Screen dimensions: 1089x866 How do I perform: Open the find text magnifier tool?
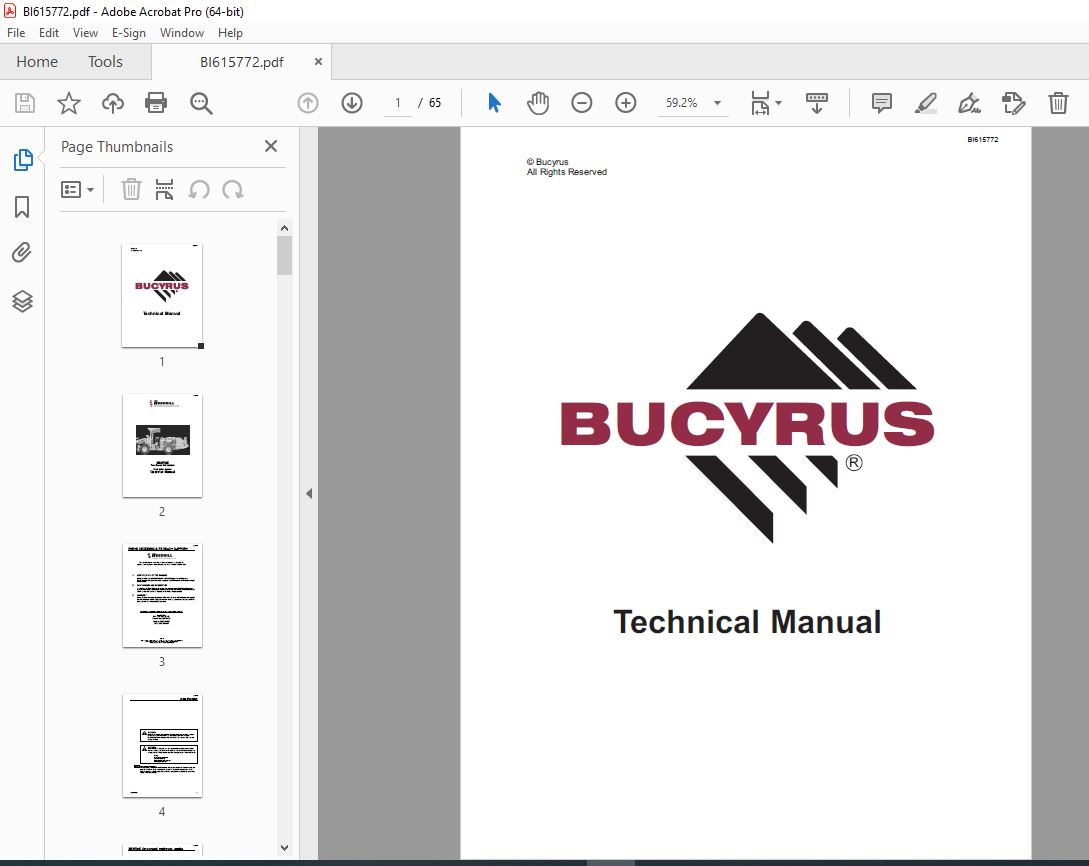point(201,103)
